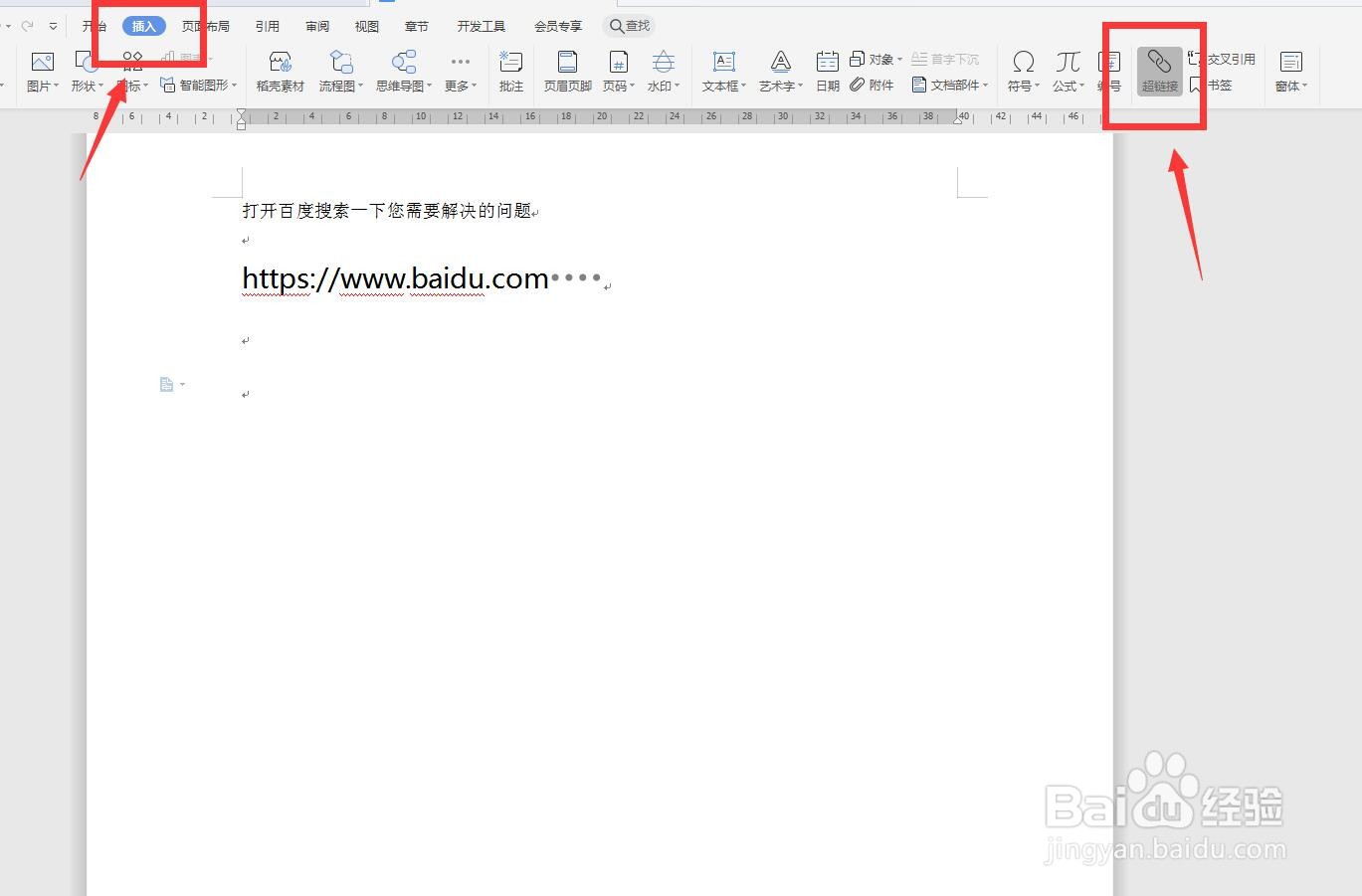Attach a file with 附件

pyautogui.click(x=872, y=86)
